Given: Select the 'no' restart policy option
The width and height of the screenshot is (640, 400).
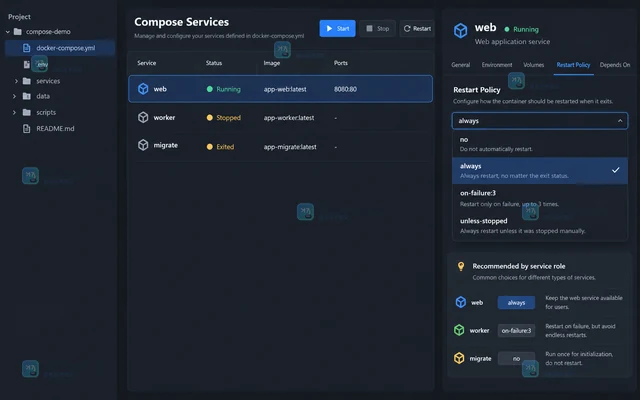Looking at the screenshot, I should pyautogui.click(x=540, y=144).
